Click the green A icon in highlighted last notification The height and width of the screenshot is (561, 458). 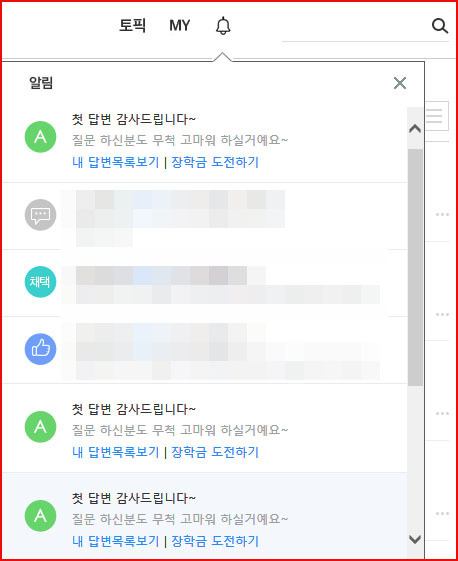(x=40, y=516)
